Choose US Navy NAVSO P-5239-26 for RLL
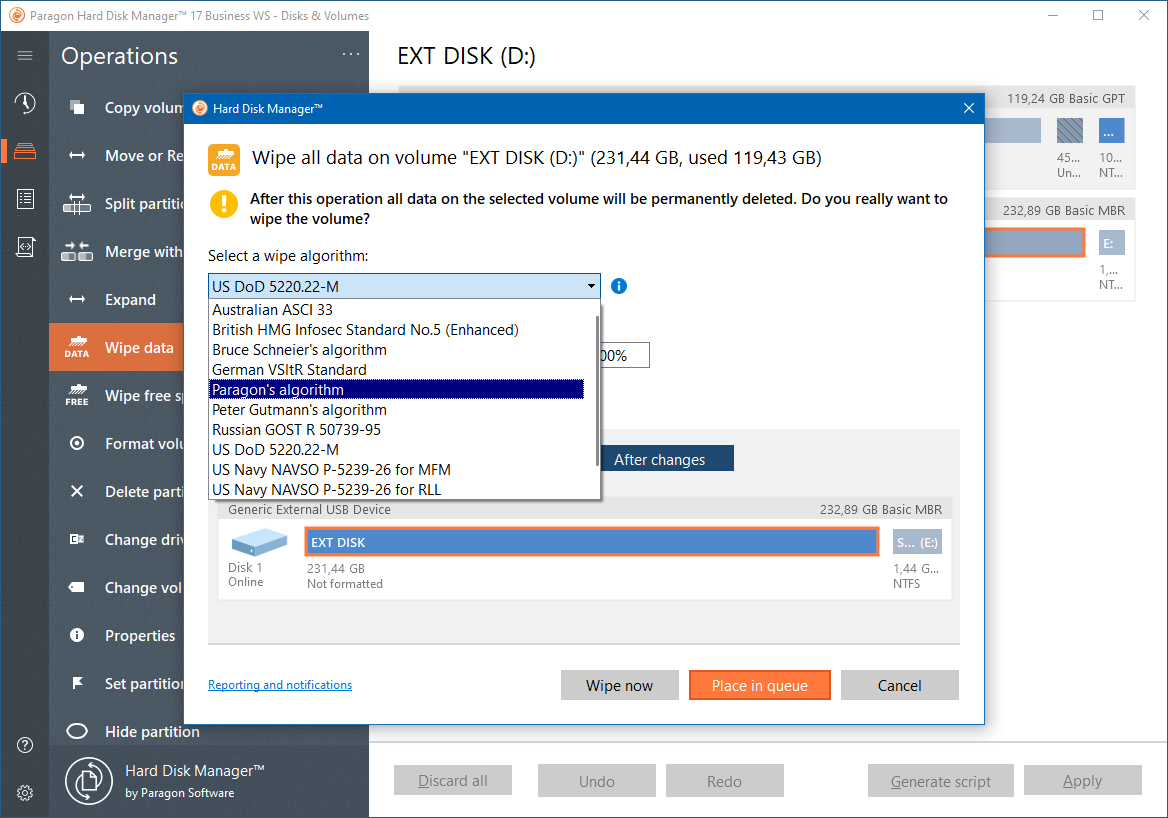 [396, 489]
